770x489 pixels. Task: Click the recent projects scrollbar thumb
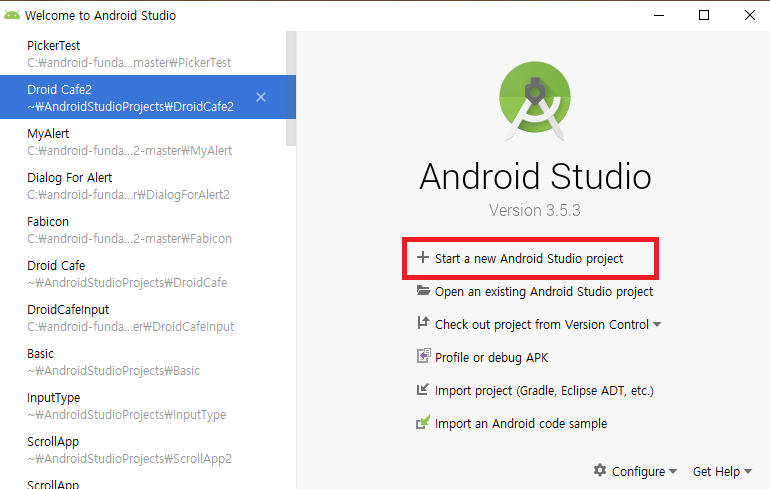(291, 88)
